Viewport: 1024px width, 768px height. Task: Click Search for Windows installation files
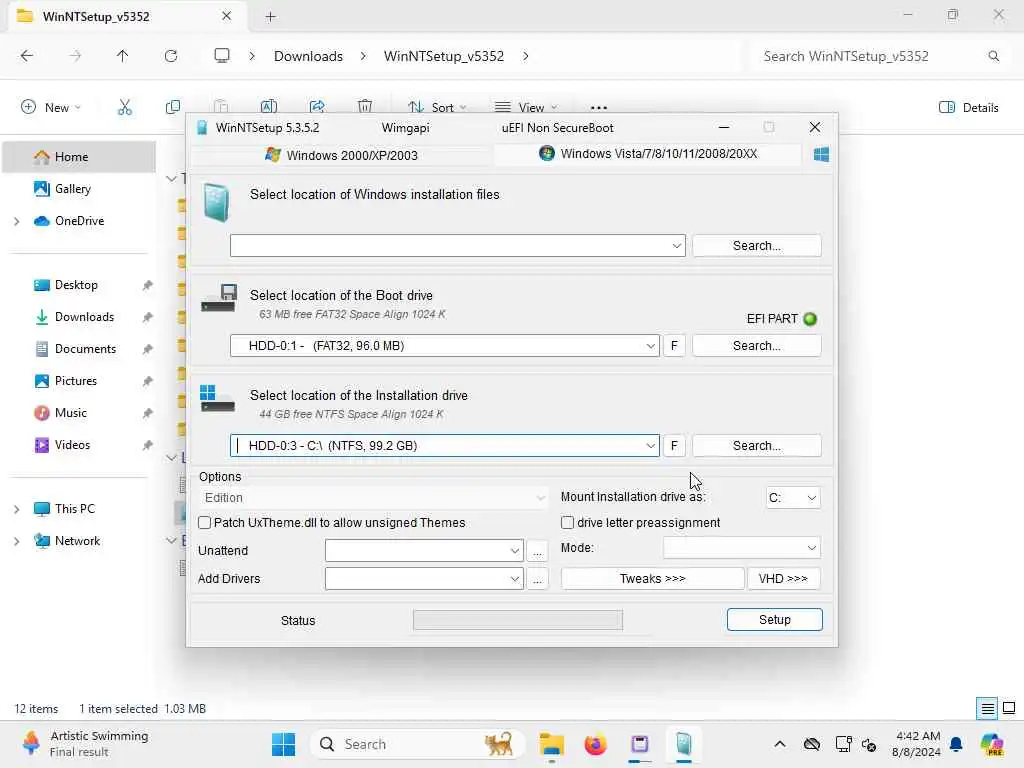pos(756,246)
